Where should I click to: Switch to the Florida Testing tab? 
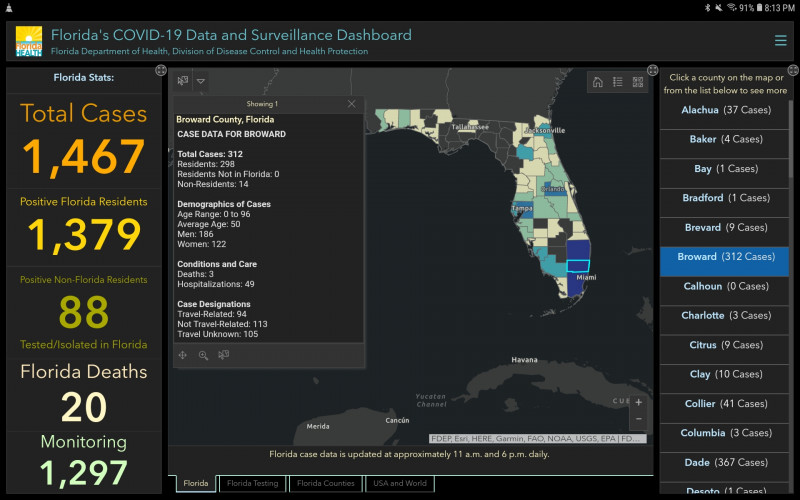point(252,484)
